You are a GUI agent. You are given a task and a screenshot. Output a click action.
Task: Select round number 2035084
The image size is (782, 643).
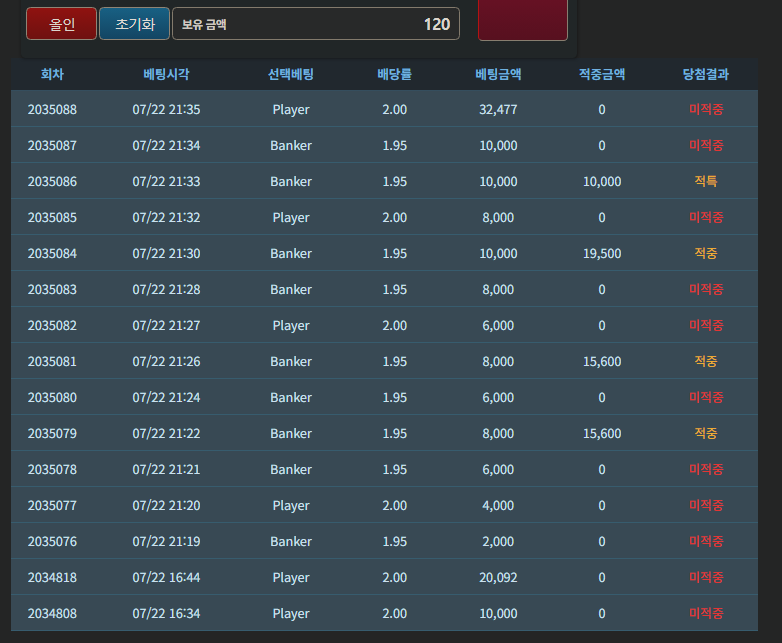coord(52,253)
